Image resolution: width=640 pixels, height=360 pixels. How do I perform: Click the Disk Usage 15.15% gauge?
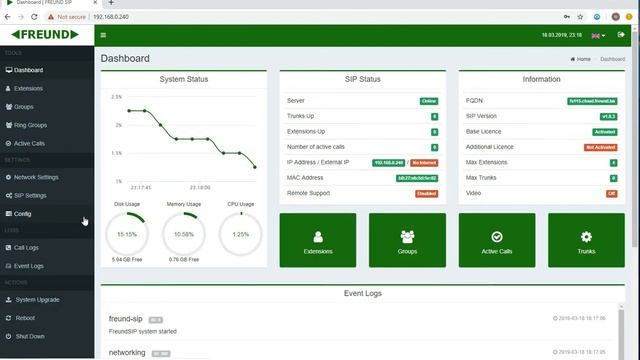[127, 234]
